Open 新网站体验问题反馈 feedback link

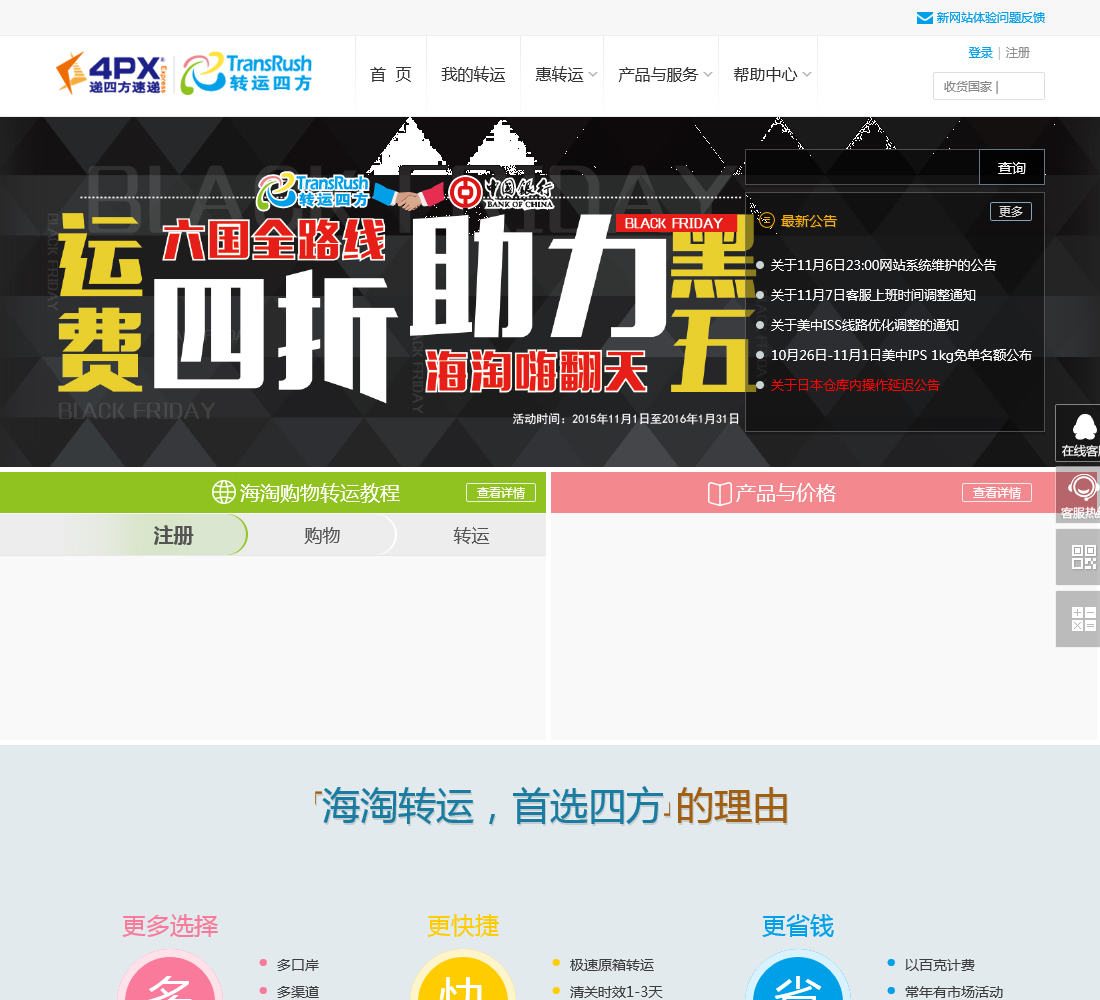(990, 18)
